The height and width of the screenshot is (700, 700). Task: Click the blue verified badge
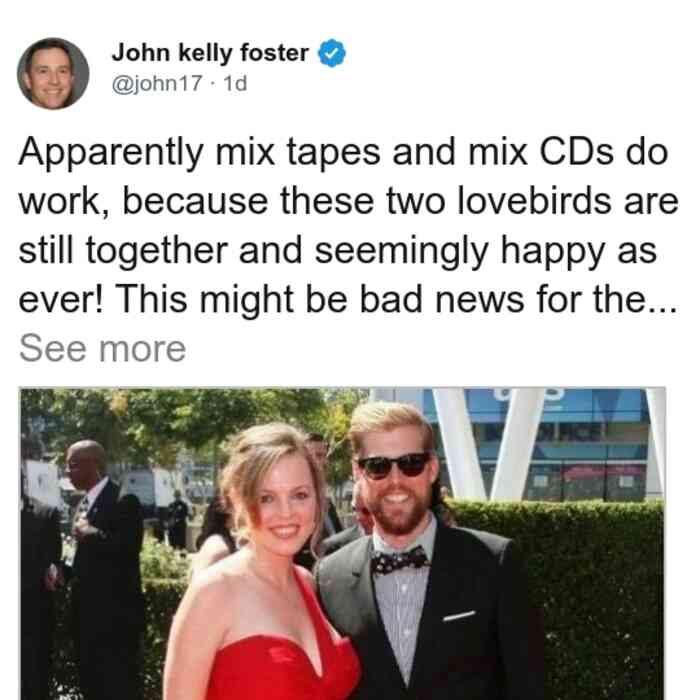331,53
